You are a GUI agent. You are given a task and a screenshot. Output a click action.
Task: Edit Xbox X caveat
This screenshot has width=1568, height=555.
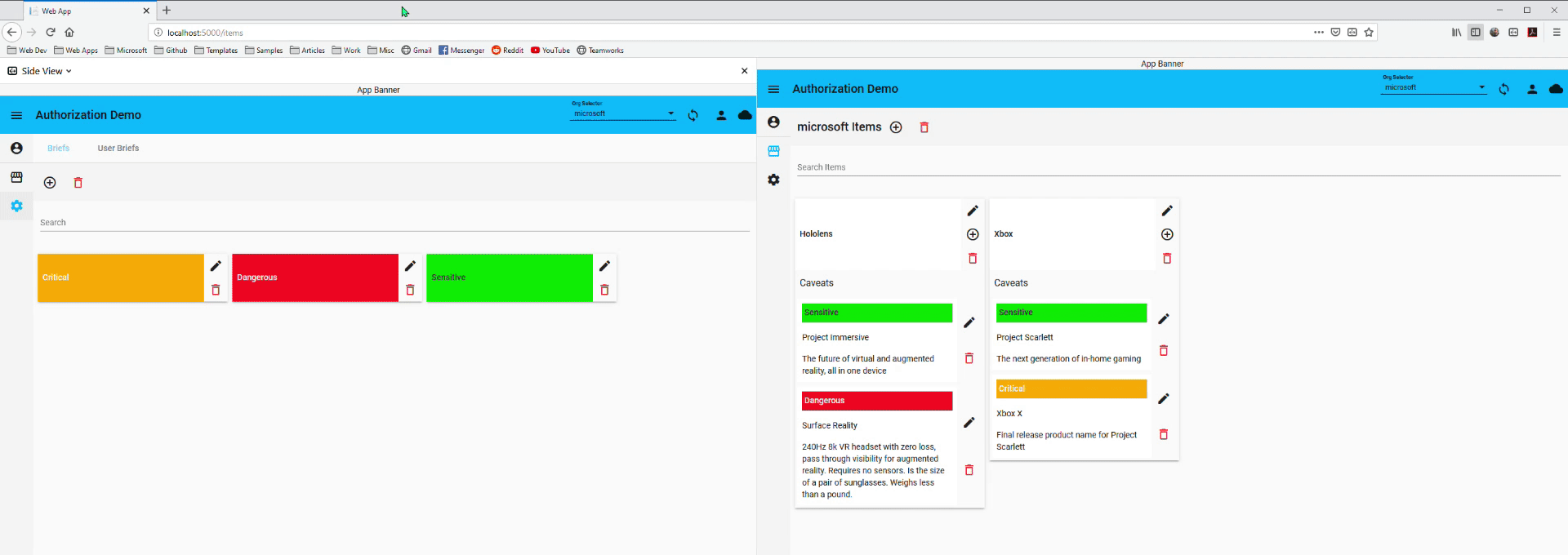coord(1164,398)
